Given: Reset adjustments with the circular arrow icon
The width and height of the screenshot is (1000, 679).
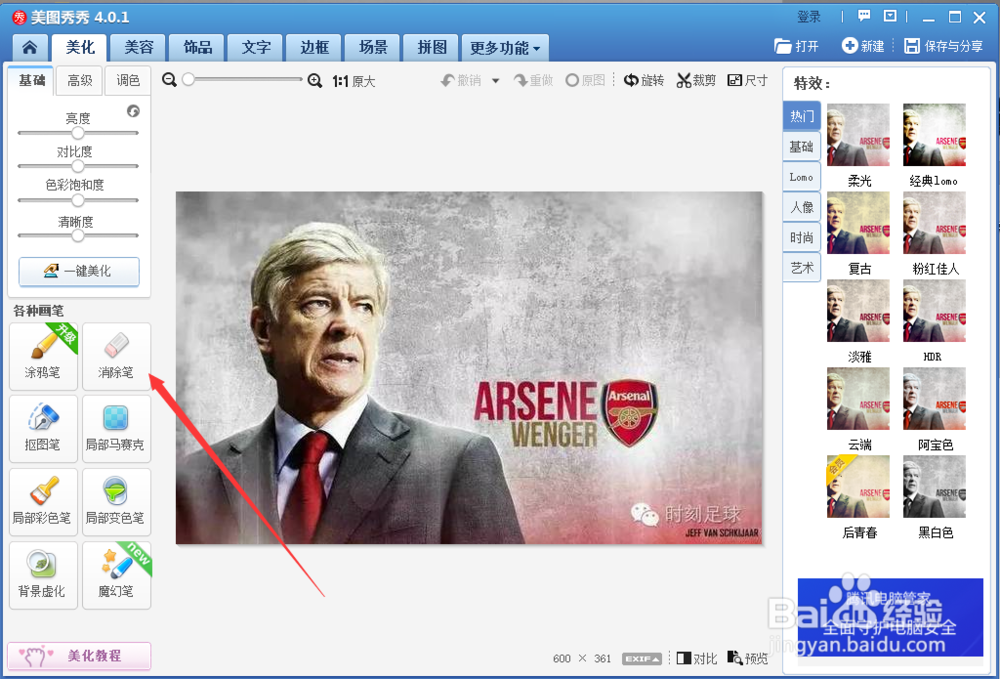Looking at the screenshot, I should (x=133, y=111).
